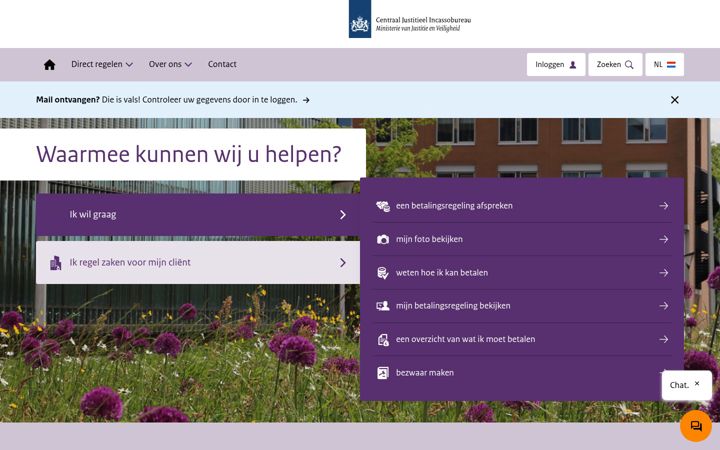Image resolution: width=720 pixels, height=450 pixels.
Task: Expand the Over ons menu
Action: [170, 64]
